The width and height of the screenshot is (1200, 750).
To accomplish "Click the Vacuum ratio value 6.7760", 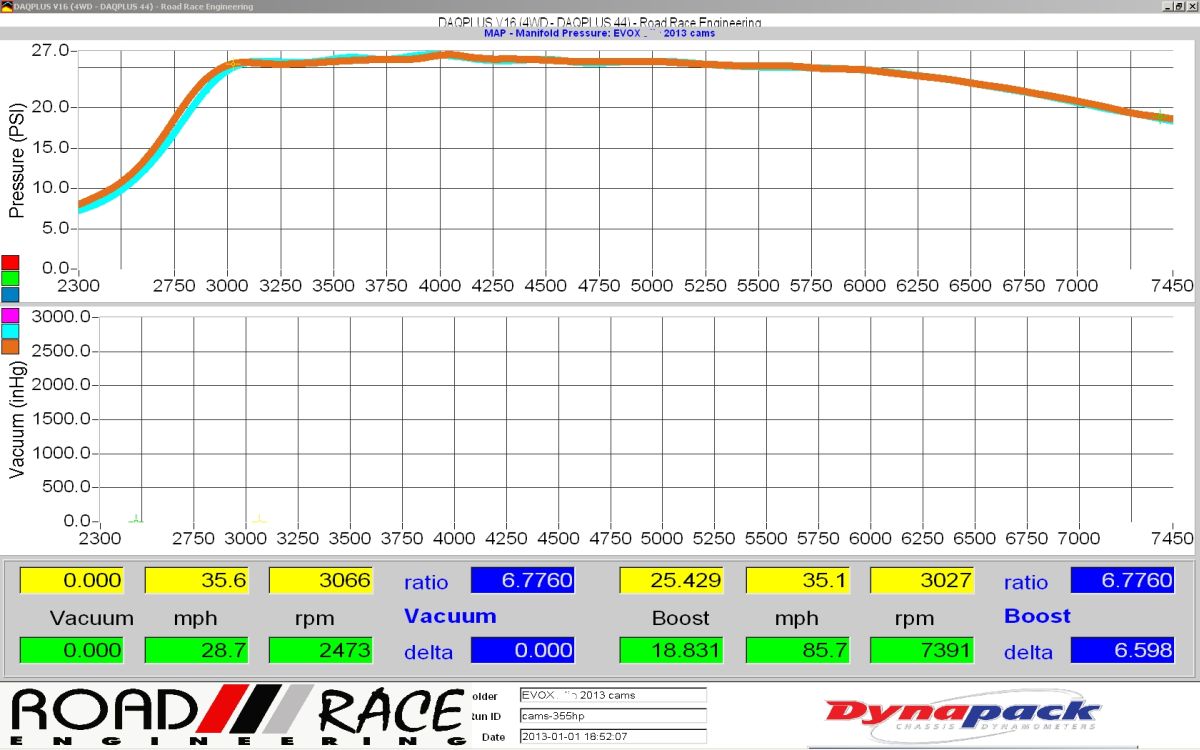I will [522, 581].
